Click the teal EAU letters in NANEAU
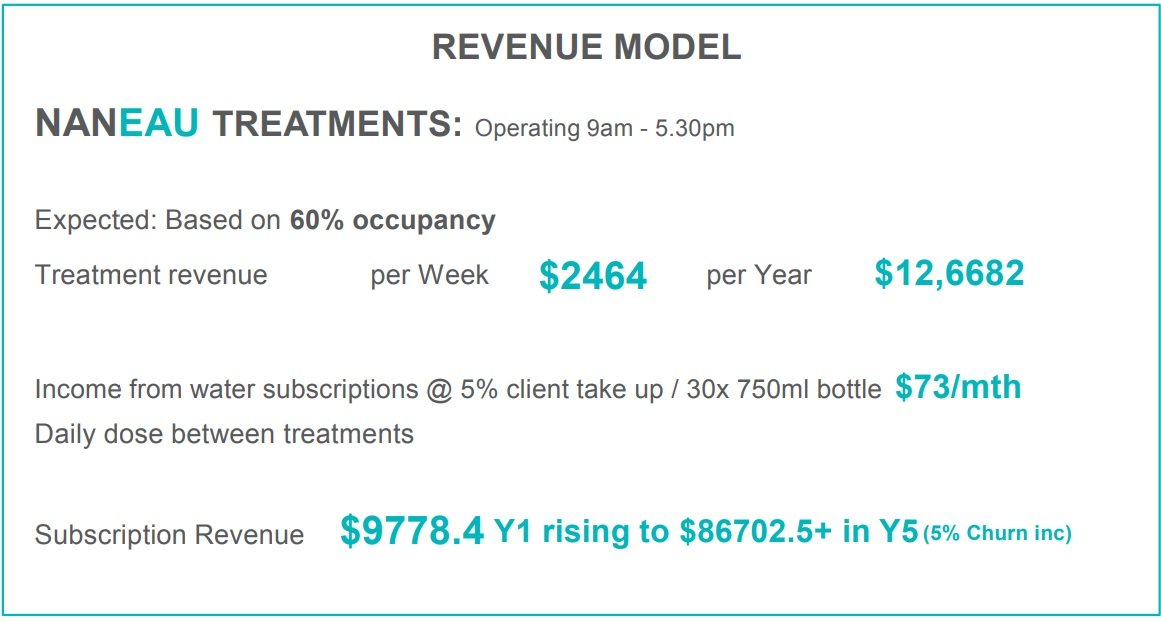 [x=158, y=123]
